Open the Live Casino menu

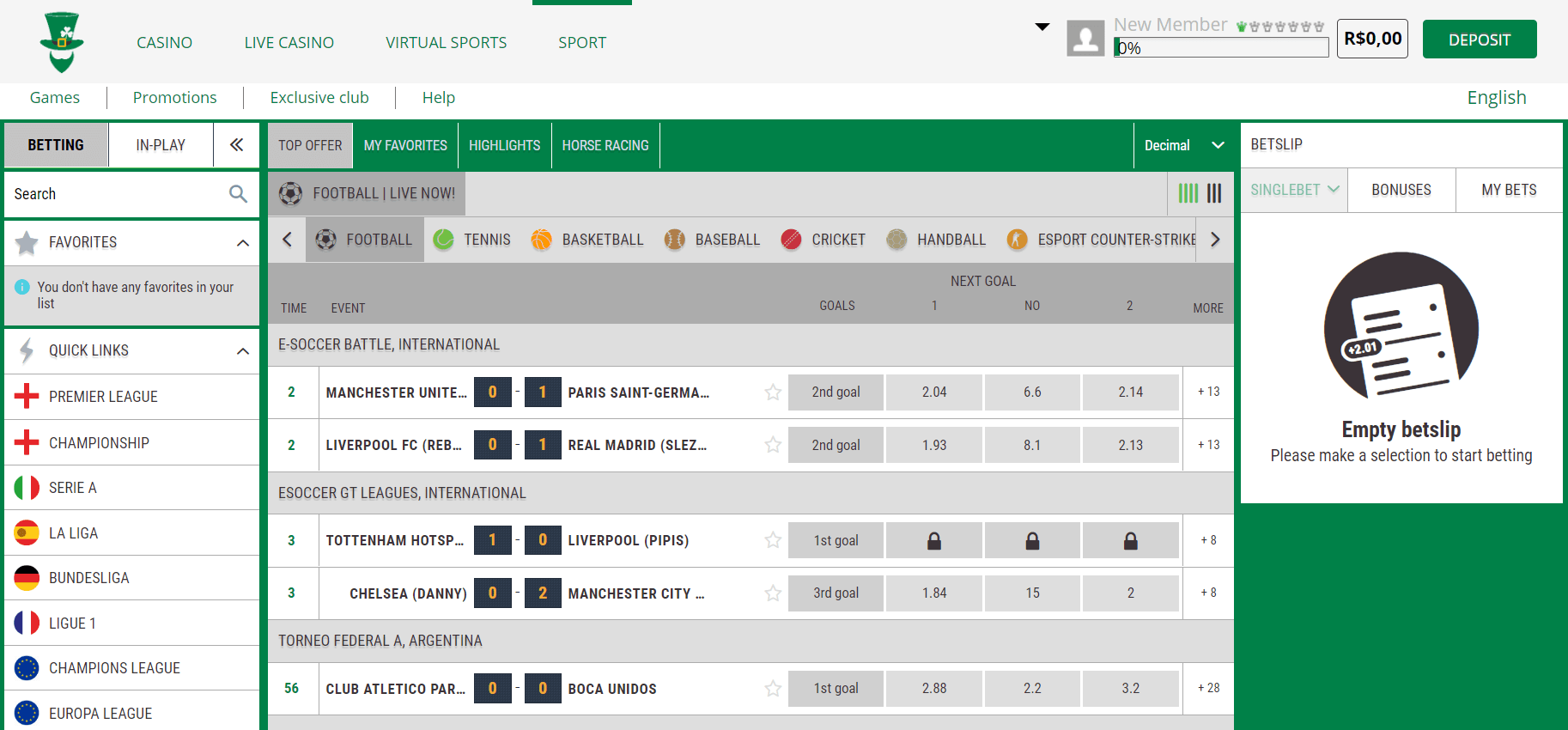(x=289, y=43)
